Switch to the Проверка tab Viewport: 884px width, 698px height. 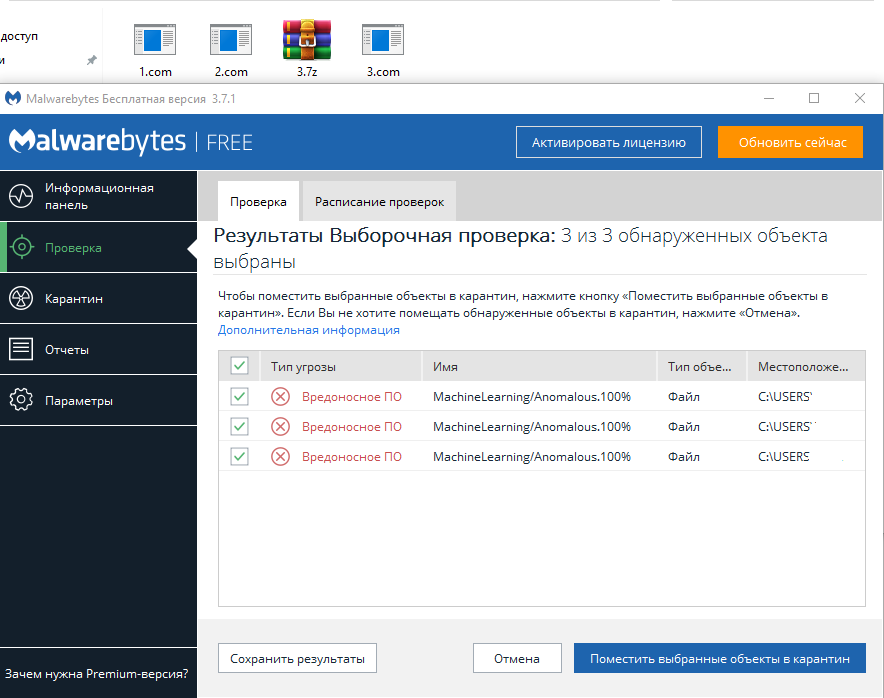pyautogui.click(x=258, y=201)
